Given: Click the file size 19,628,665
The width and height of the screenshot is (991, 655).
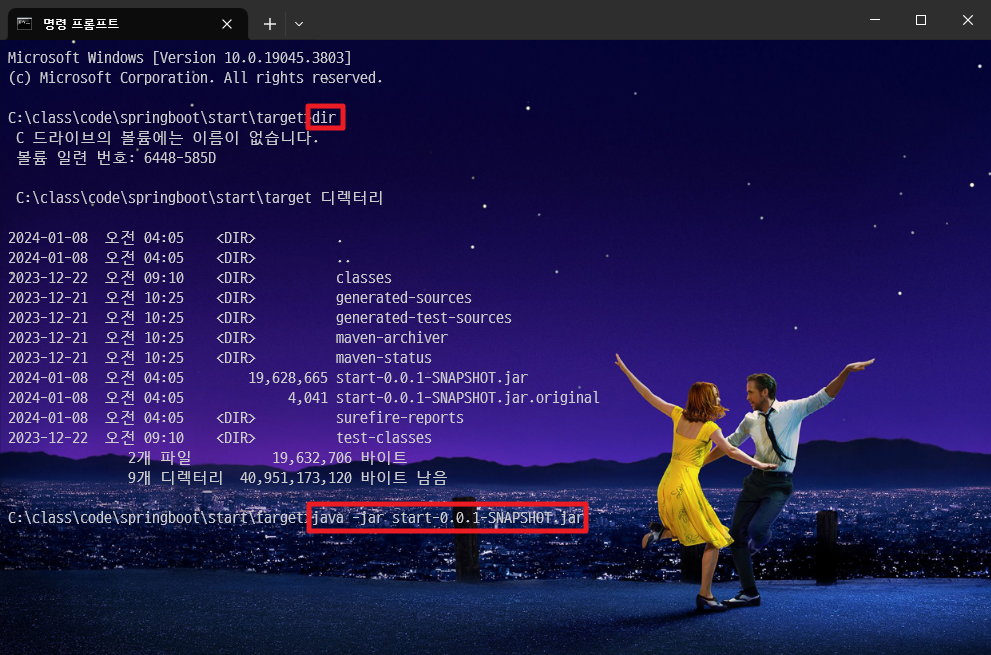Looking at the screenshot, I should coord(288,378).
